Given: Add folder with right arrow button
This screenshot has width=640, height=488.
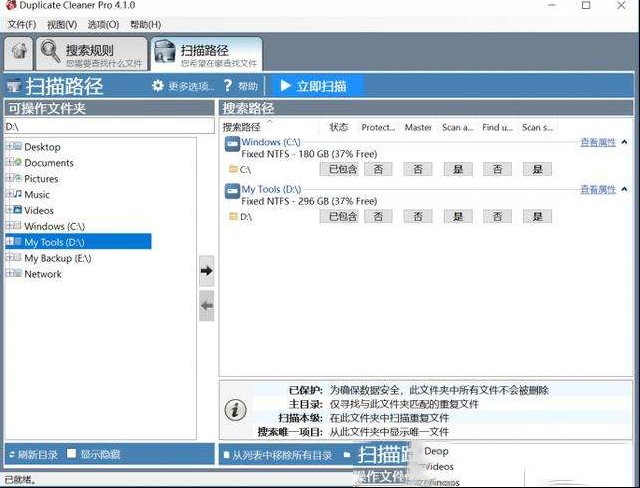Looking at the screenshot, I should (x=207, y=271).
